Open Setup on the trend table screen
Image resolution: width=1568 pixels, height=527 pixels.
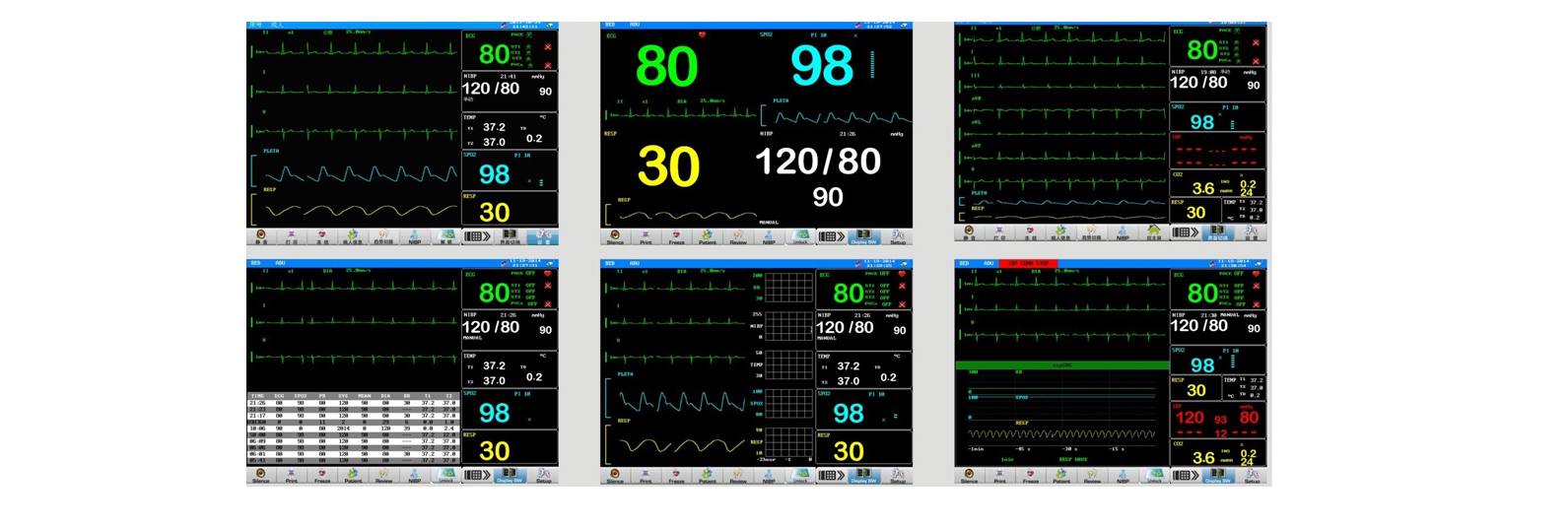tap(543, 476)
